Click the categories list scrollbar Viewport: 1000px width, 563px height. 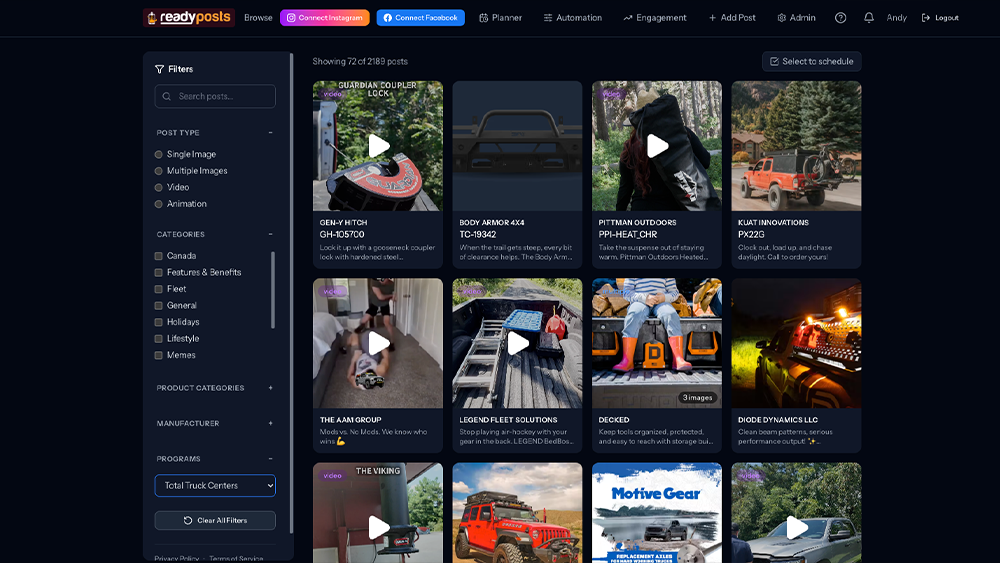273,289
